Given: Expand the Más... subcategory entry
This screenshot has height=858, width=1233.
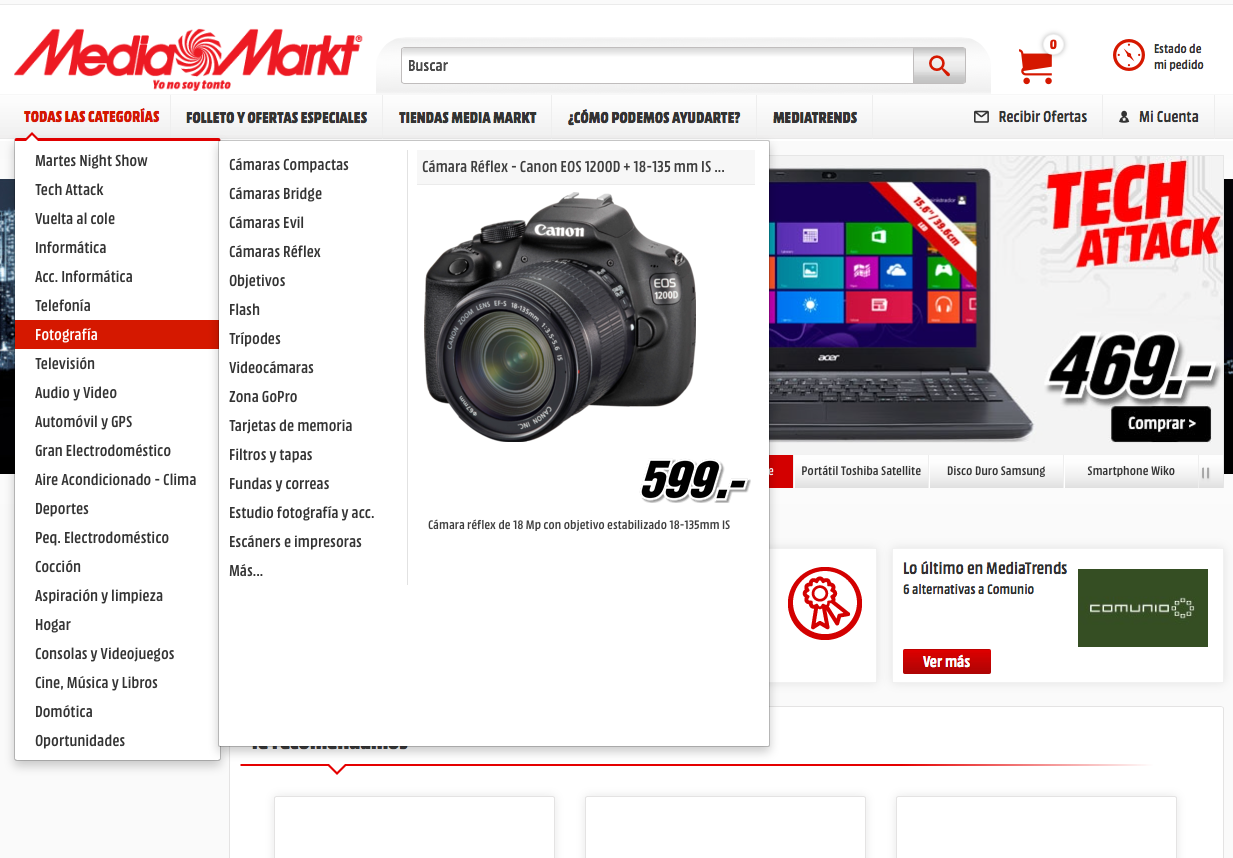Looking at the screenshot, I should [246, 571].
